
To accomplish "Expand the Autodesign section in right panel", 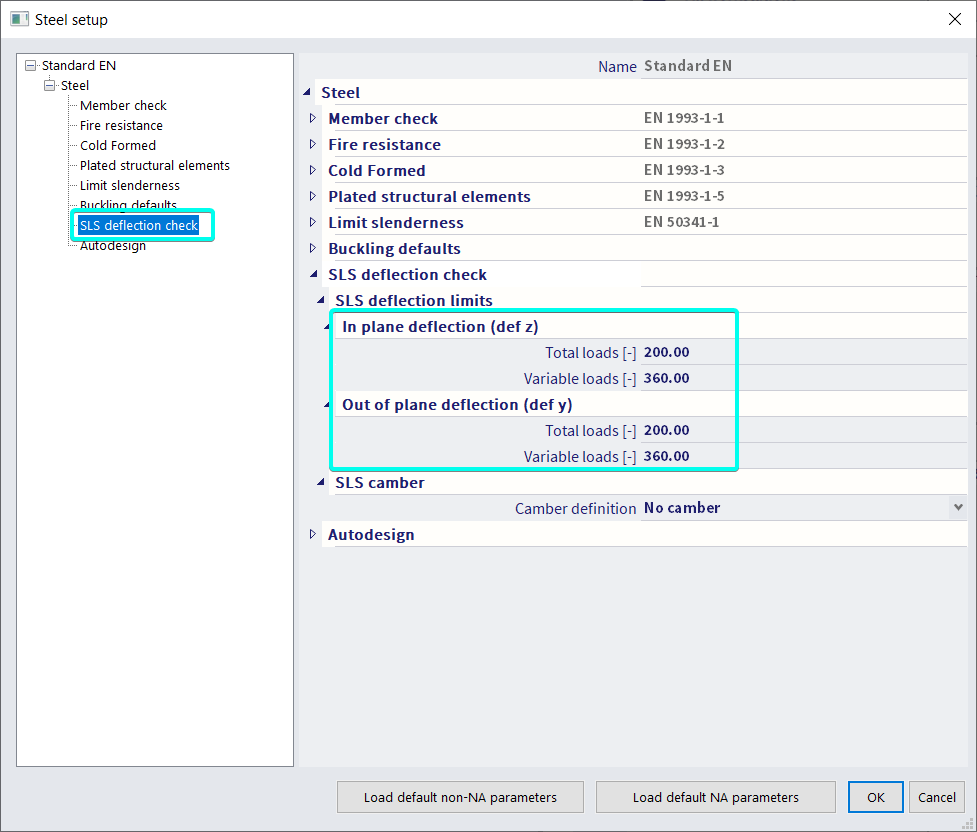I will (x=313, y=534).
